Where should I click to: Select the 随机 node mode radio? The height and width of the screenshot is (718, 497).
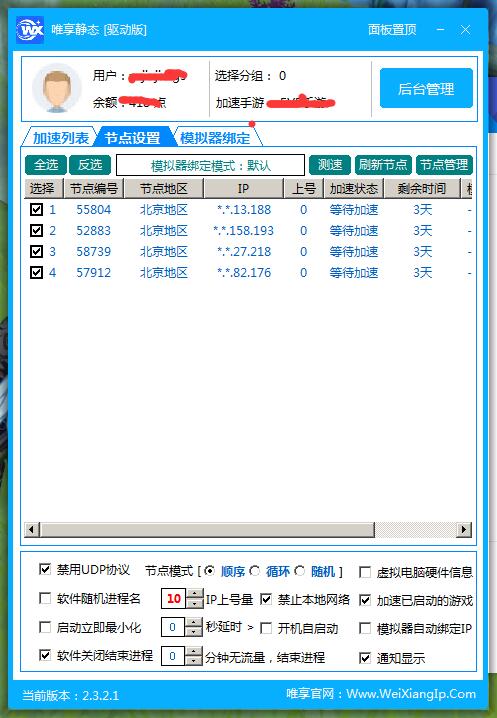pyautogui.click(x=300, y=571)
